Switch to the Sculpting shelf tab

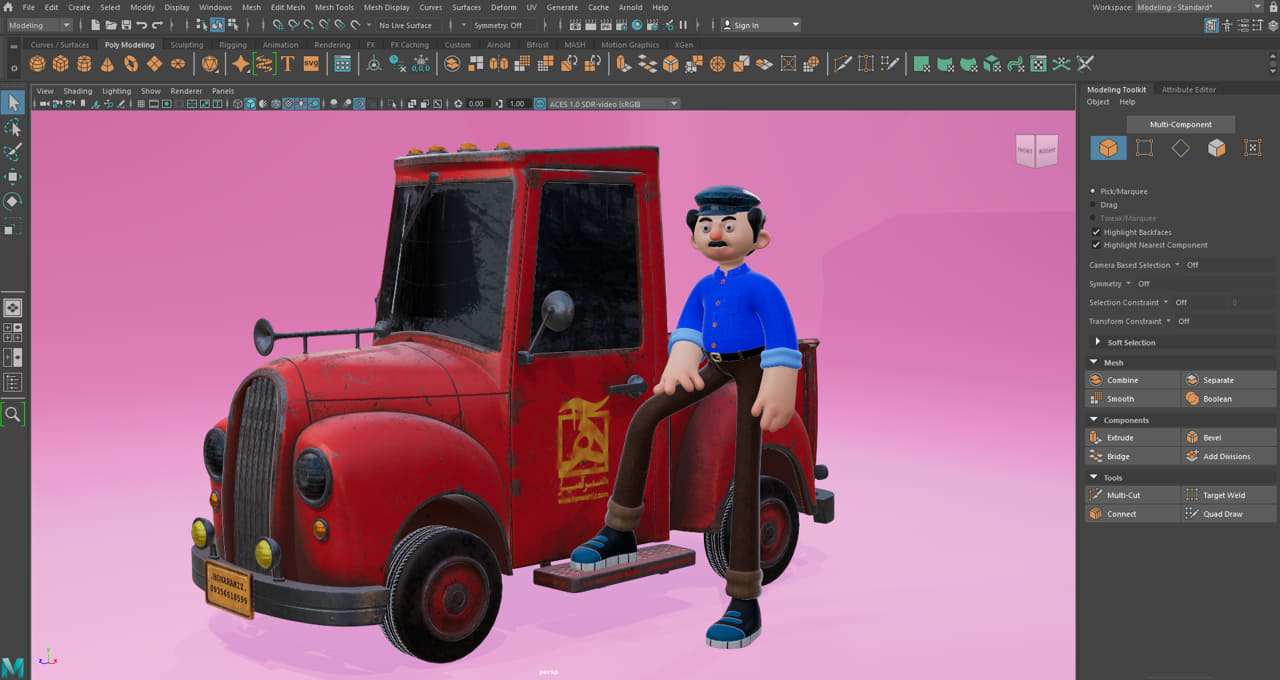(x=186, y=44)
